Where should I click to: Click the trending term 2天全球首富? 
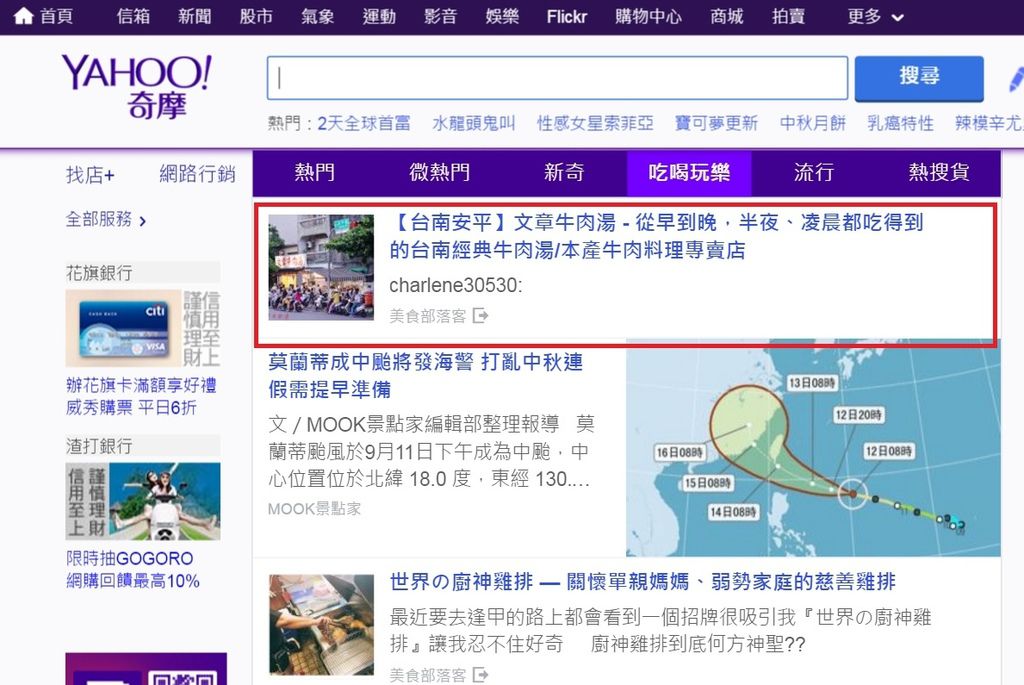click(364, 123)
